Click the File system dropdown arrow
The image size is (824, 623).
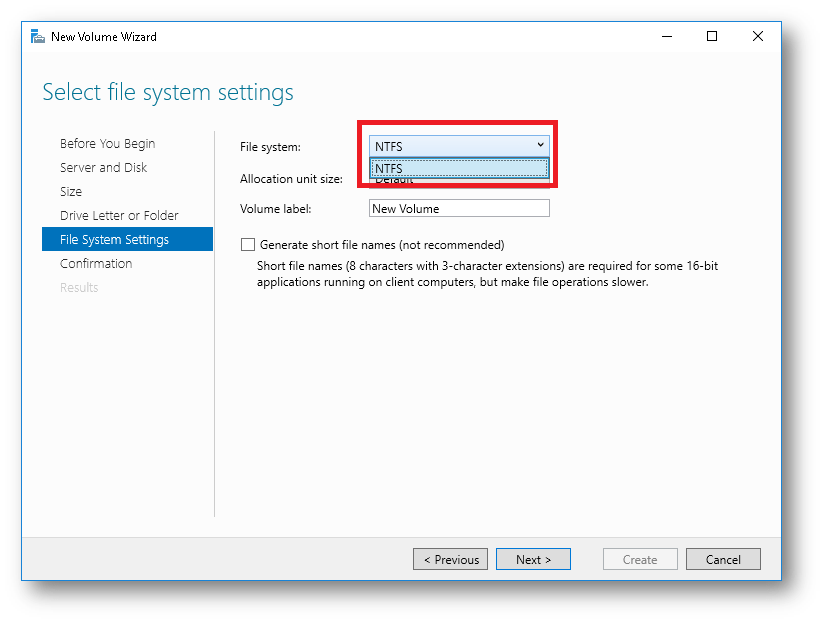(542, 146)
